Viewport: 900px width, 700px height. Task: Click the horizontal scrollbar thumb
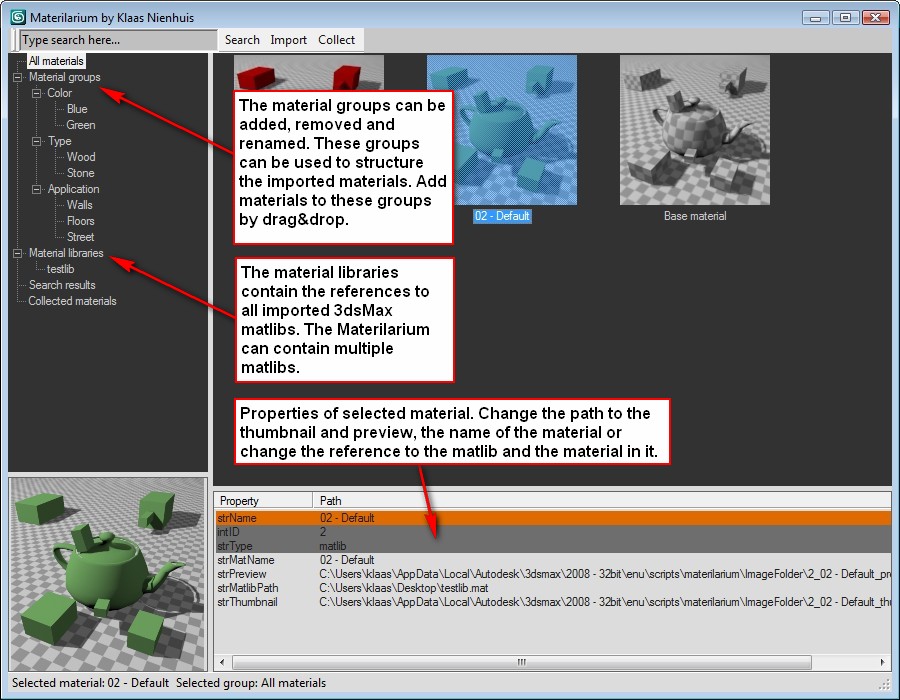[x=522, y=662]
